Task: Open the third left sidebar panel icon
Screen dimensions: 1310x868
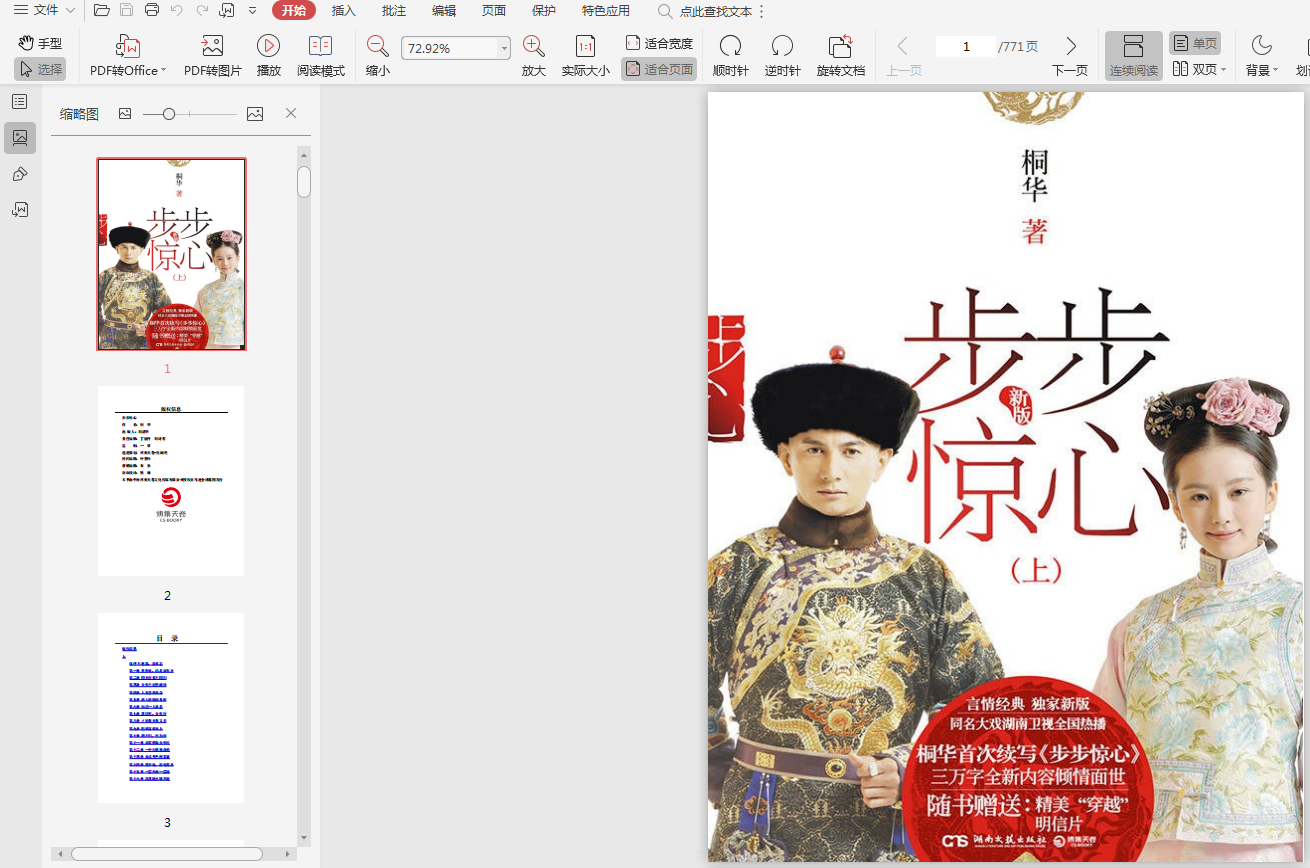Action: 20,174
